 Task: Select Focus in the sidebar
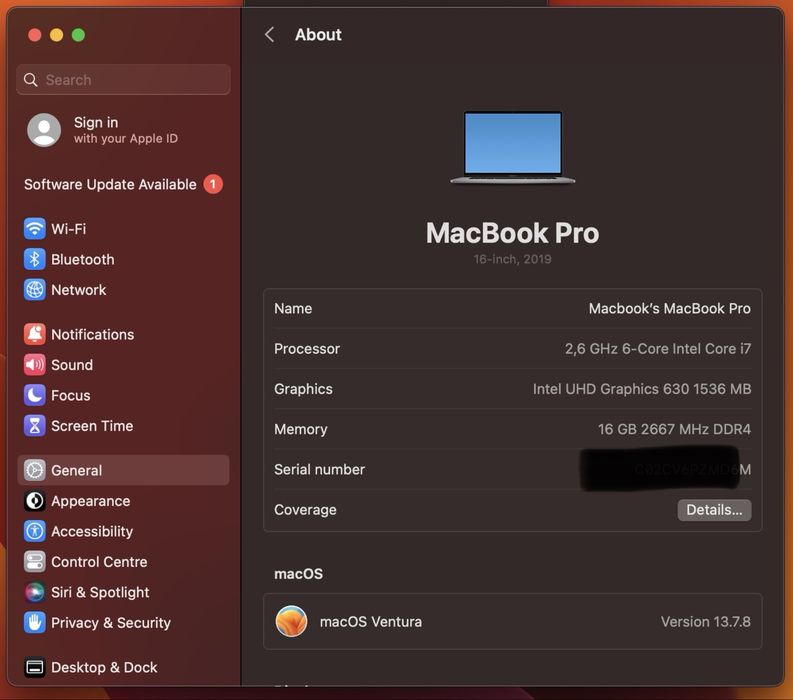71,395
